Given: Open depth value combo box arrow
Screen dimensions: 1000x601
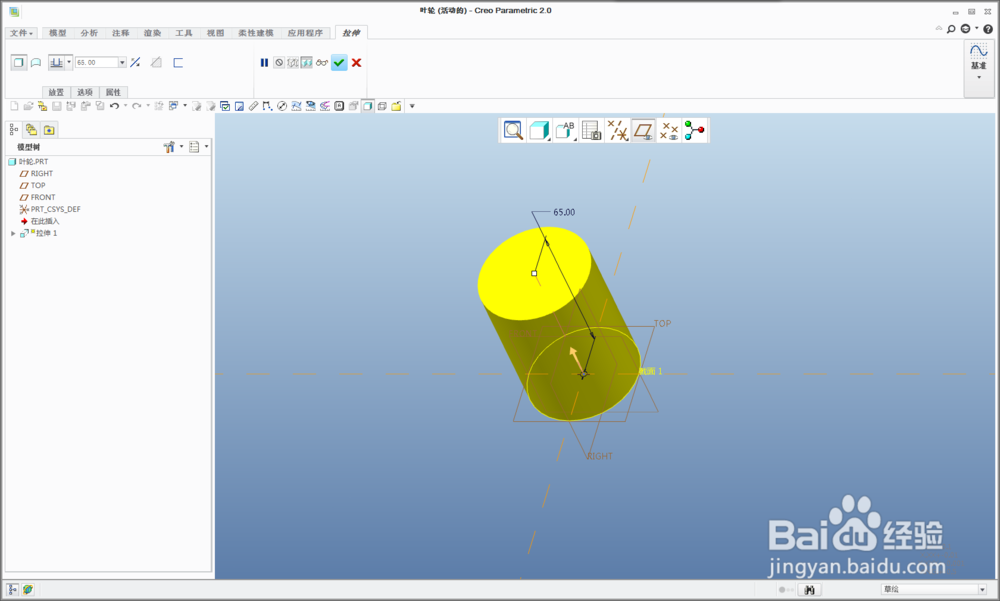Looking at the screenshot, I should pos(122,63).
